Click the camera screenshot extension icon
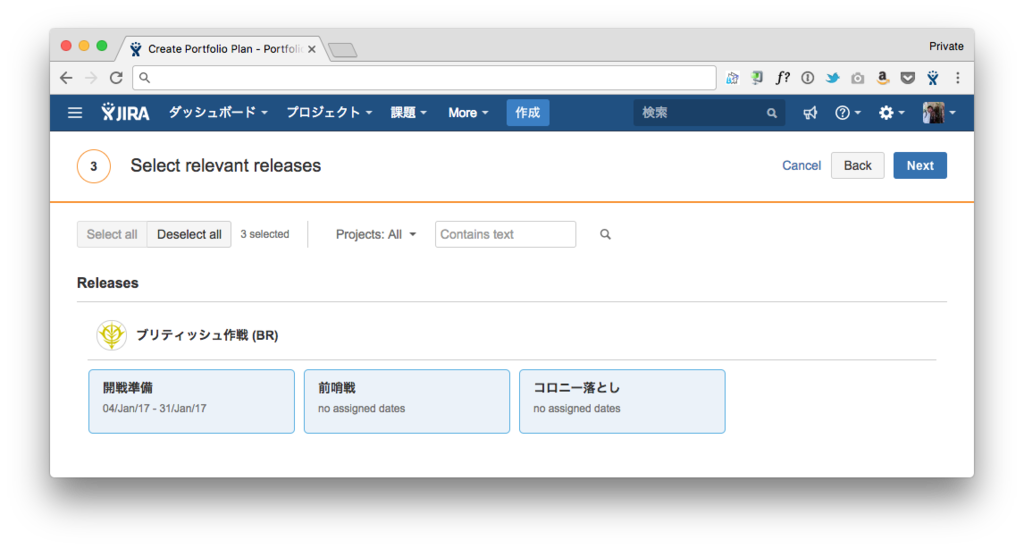 pos(857,78)
